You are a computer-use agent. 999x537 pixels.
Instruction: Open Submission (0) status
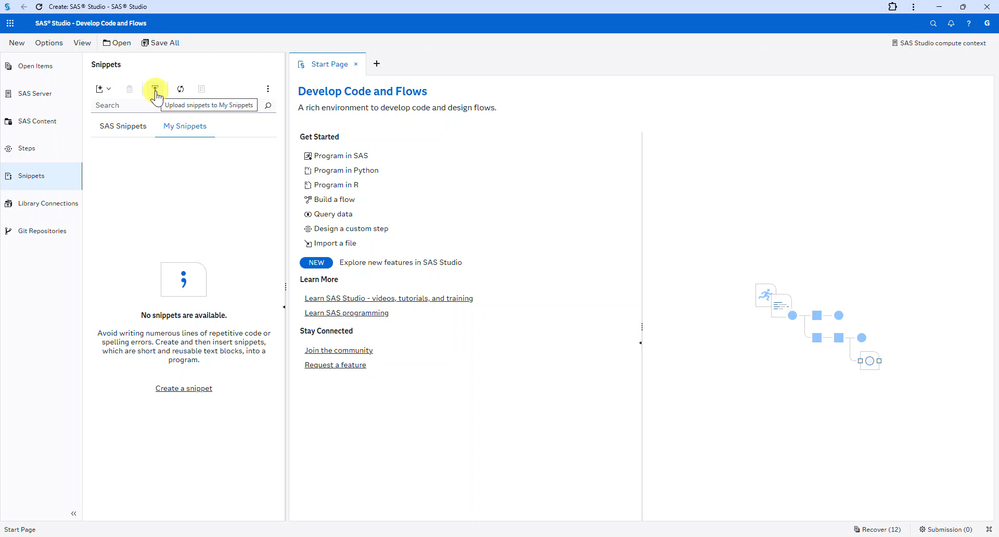tap(945, 529)
